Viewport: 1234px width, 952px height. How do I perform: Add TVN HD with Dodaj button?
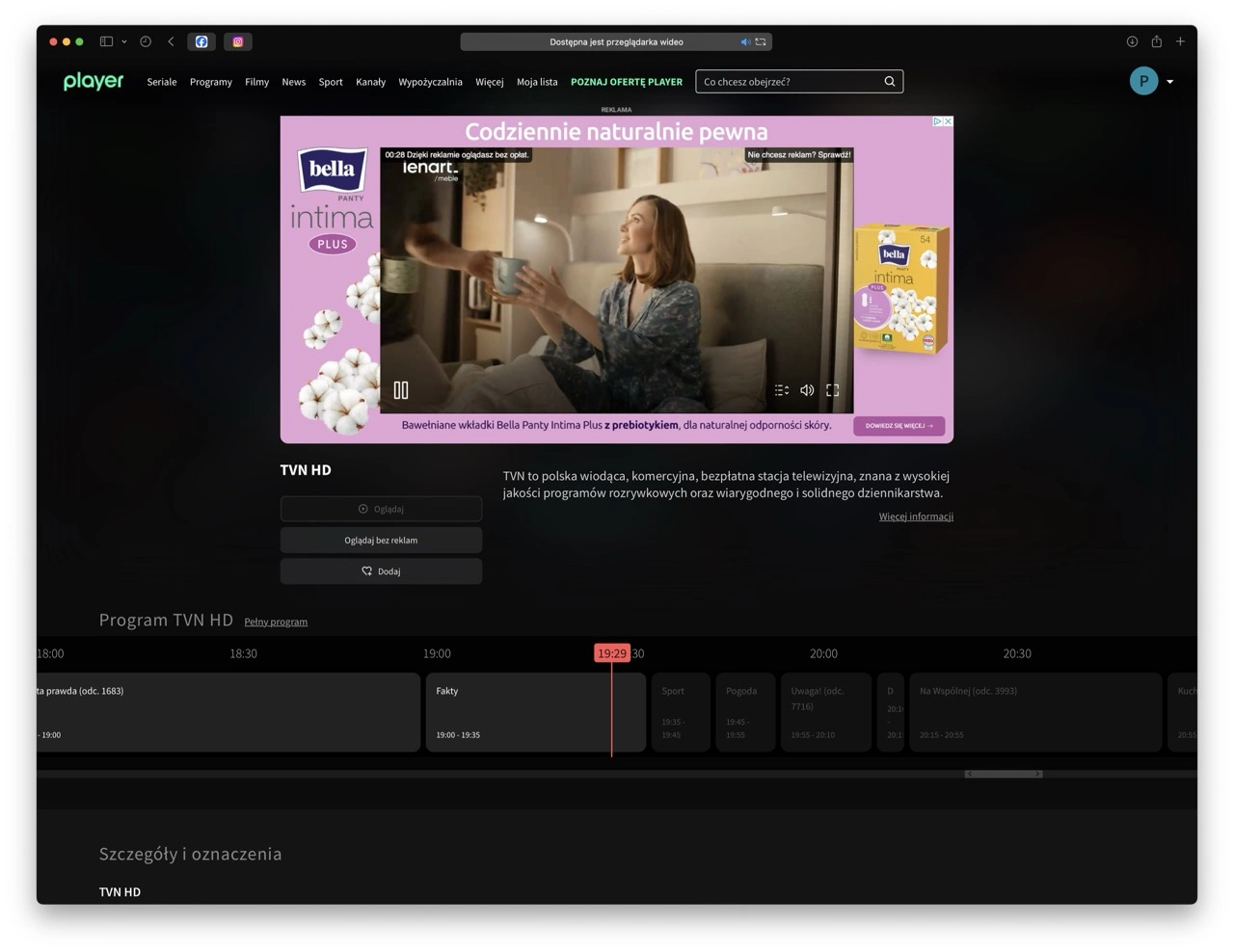[x=381, y=571]
